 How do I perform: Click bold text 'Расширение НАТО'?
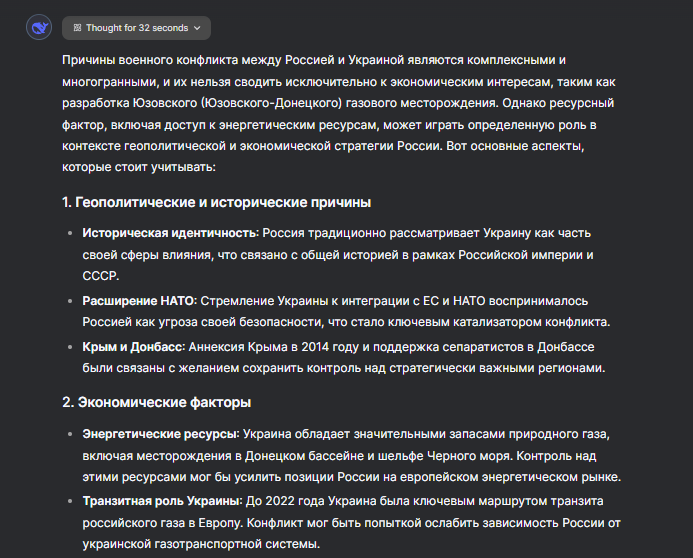point(139,299)
